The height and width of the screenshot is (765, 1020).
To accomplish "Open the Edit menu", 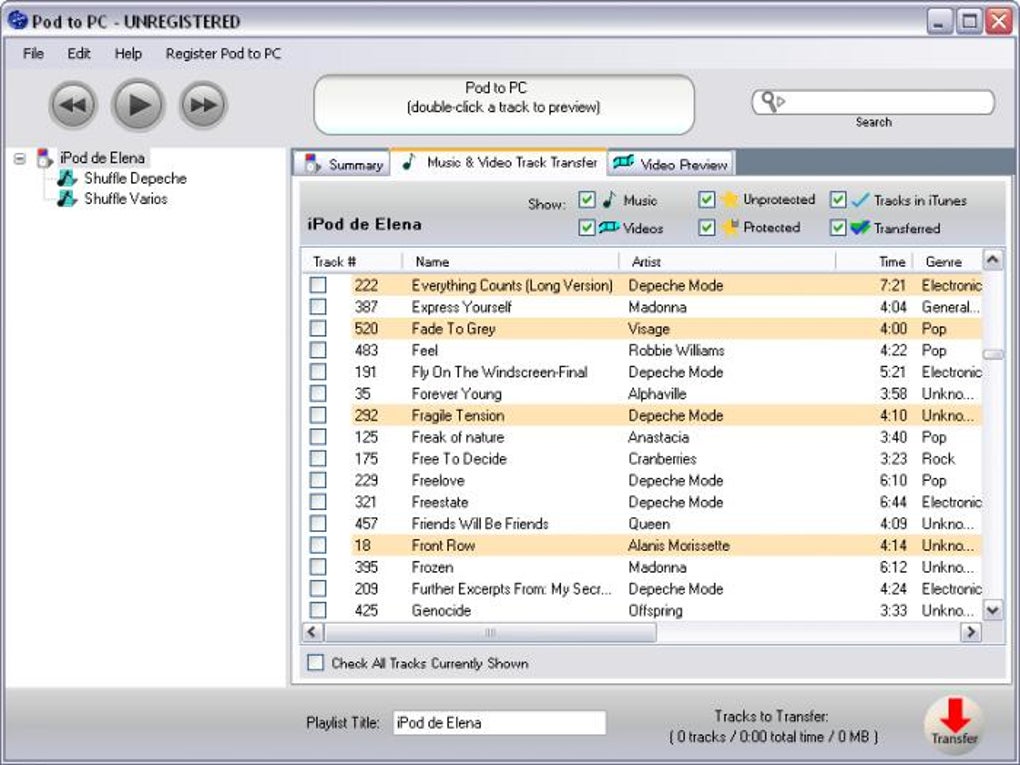I will [x=79, y=53].
